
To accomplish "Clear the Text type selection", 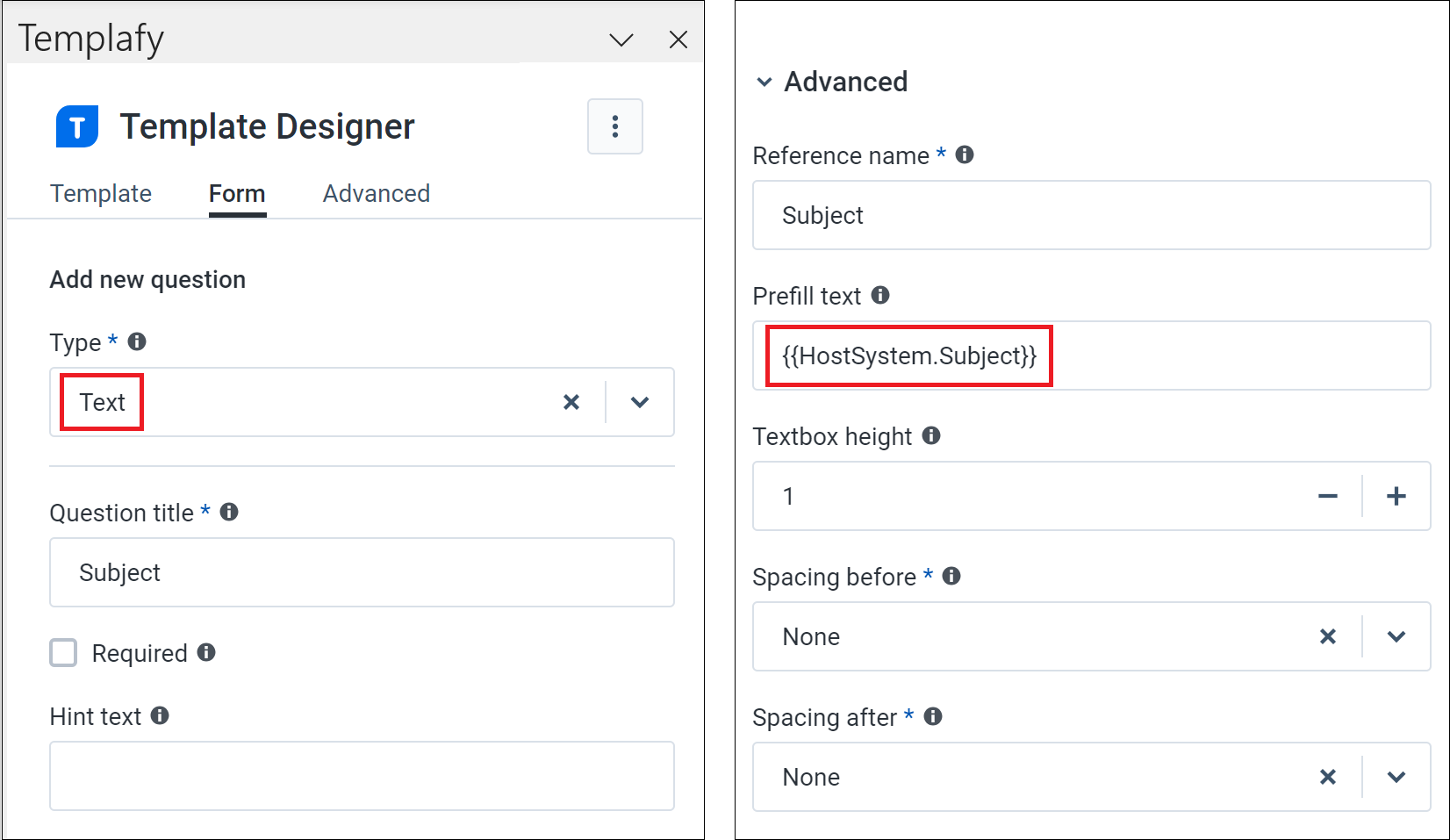I will (571, 402).
